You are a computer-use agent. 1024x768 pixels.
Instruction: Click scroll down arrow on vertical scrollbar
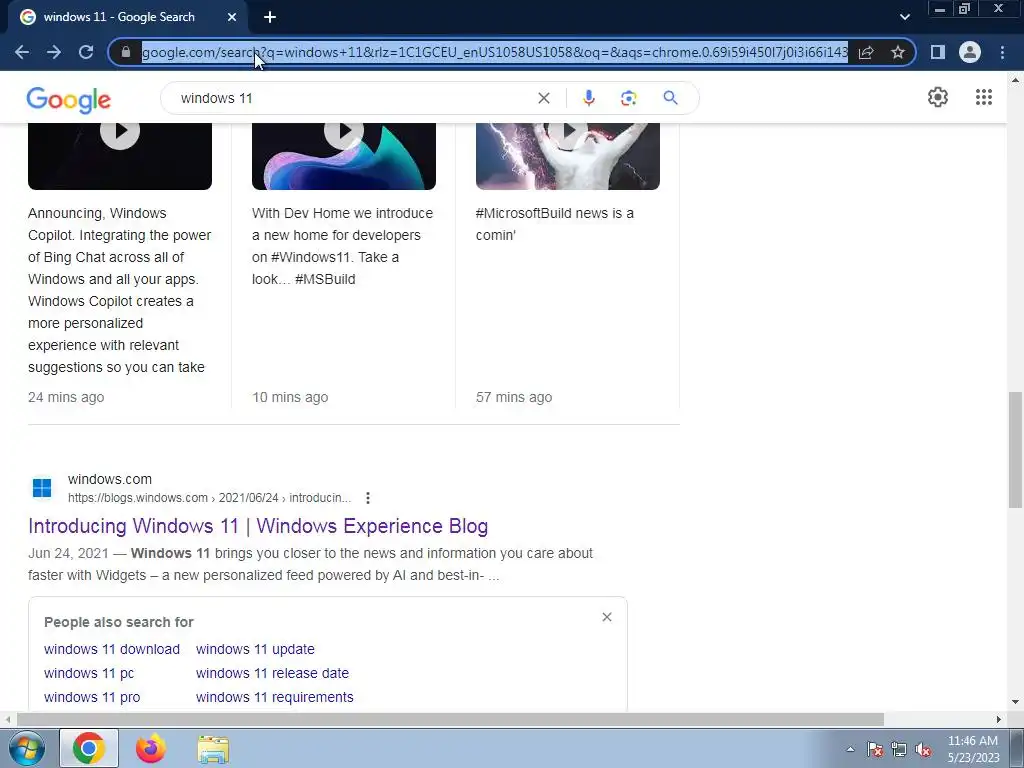[1014, 703]
